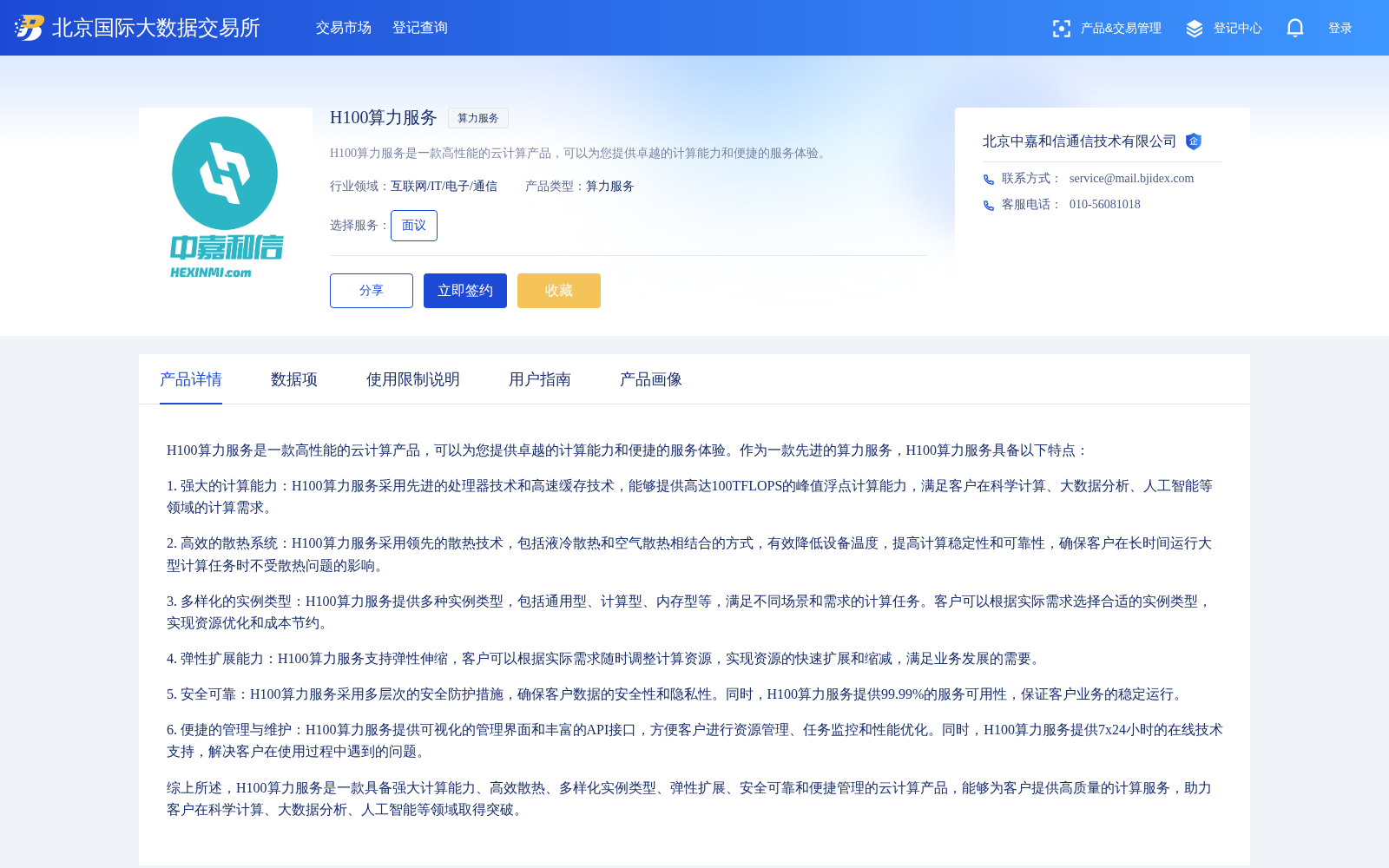Click paragraph 6. 便捷的管理与维护
The width and height of the screenshot is (1389, 868).
point(694,740)
